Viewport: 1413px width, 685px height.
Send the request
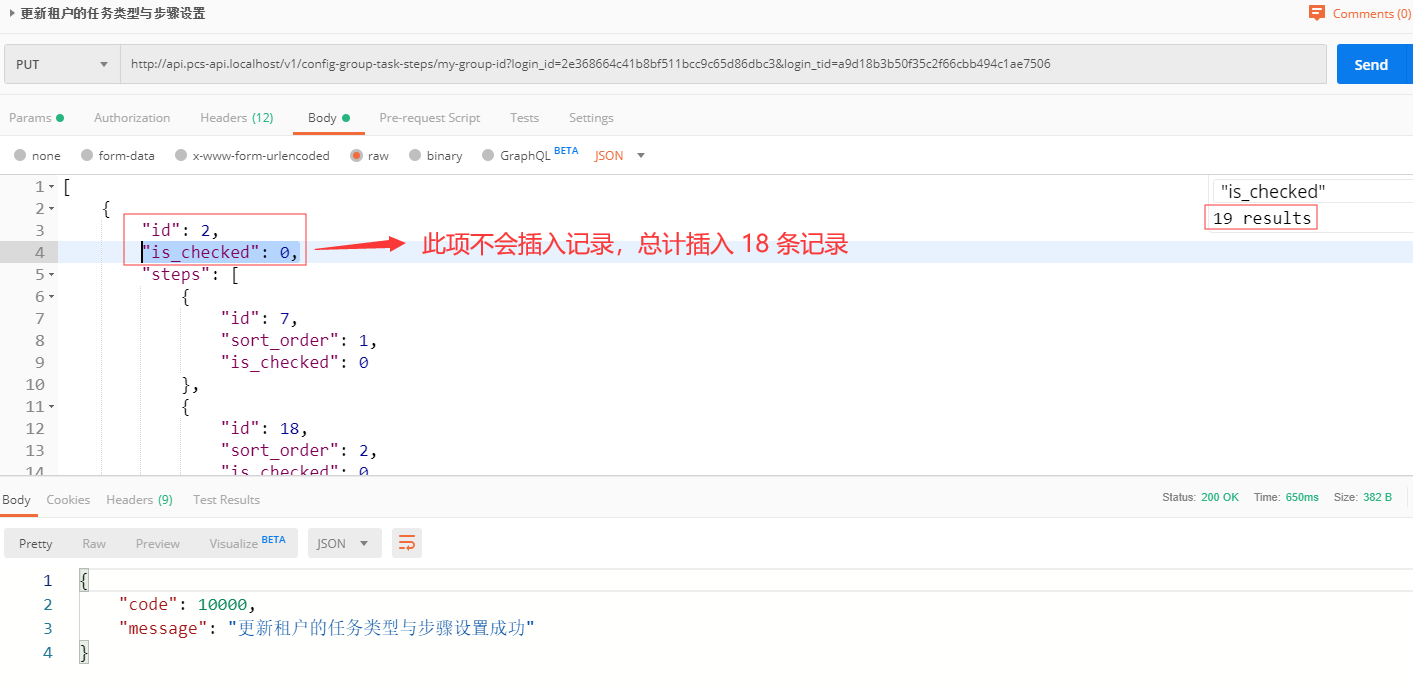tap(1371, 64)
